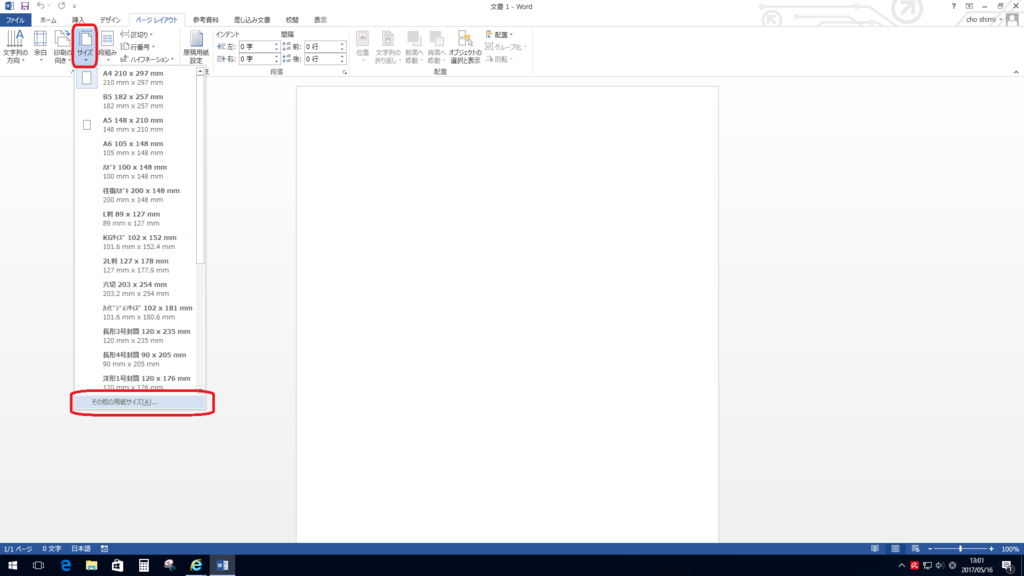Open the 区切り breaks dropdown
The height and width of the screenshot is (576, 1024).
tap(136, 35)
